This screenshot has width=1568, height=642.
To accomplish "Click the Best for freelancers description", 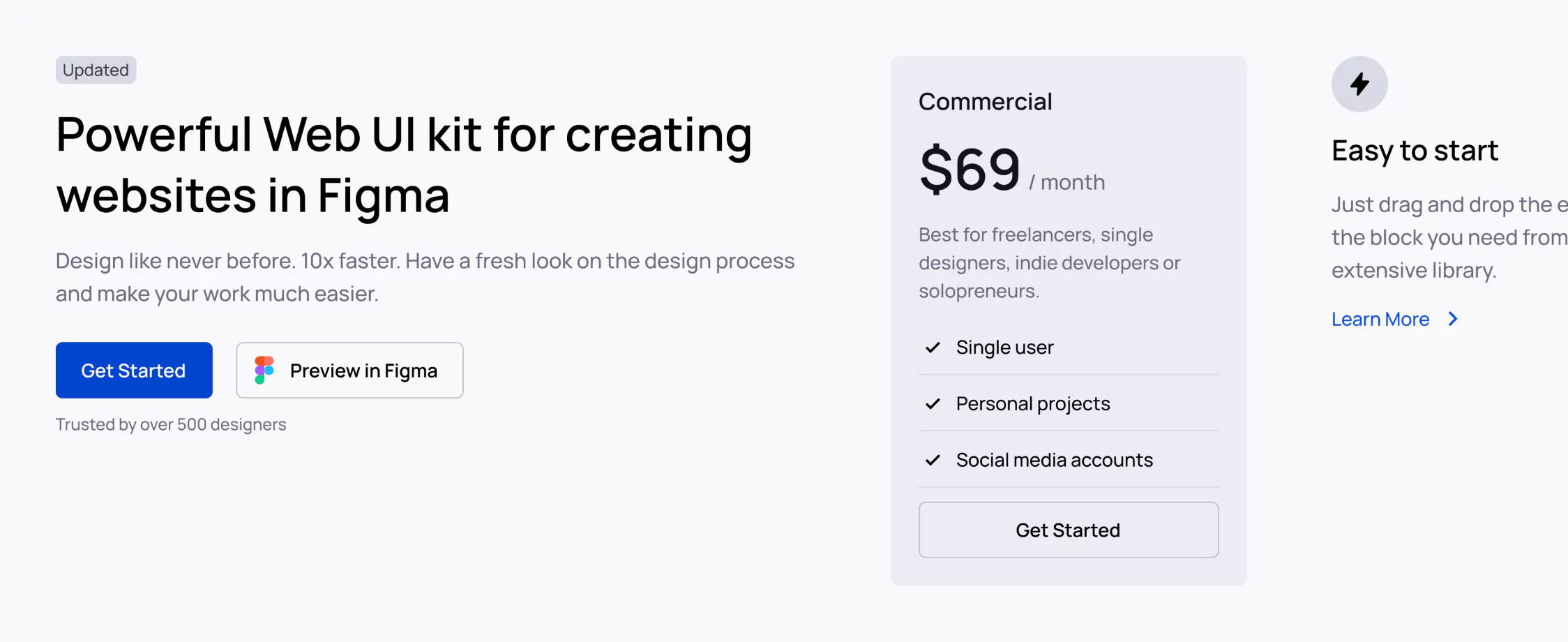I will click(x=1050, y=262).
